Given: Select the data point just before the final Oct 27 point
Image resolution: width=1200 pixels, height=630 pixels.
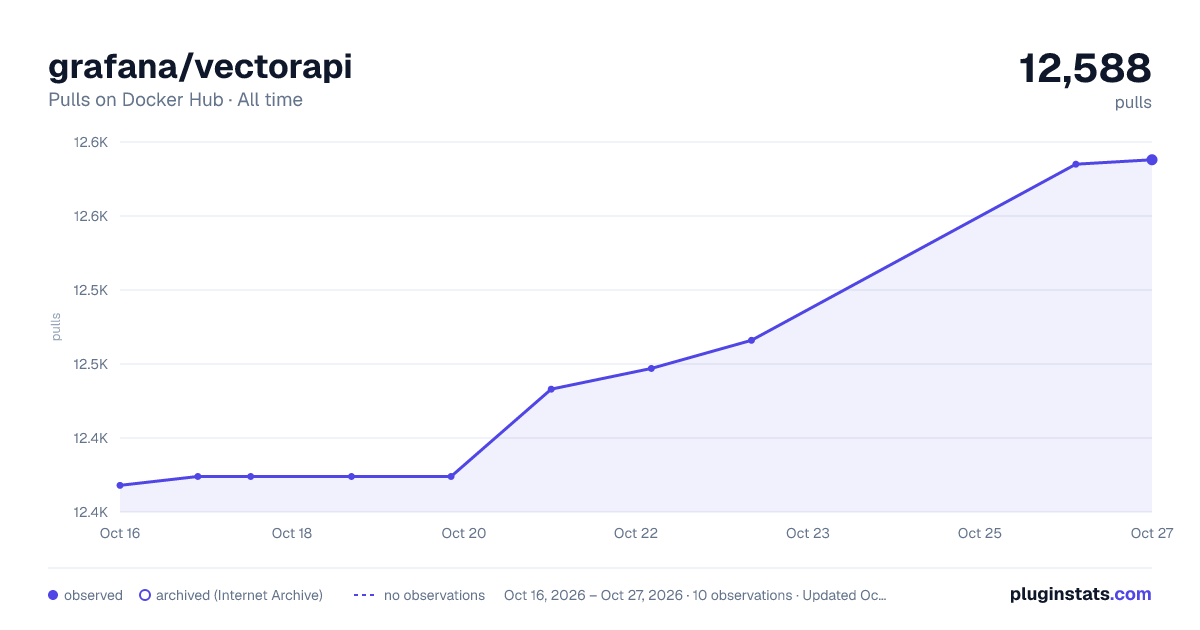Looking at the screenshot, I should click(1076, 164).
